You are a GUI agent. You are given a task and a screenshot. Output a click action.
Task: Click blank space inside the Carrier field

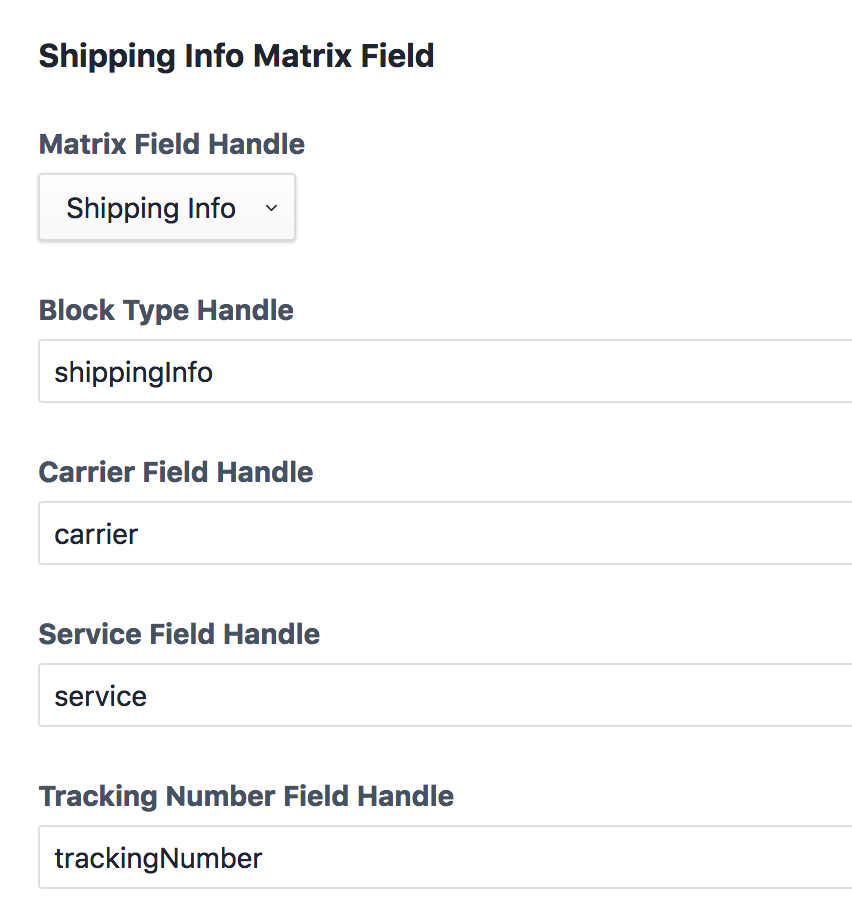pyautogui.click(x=600, y=534)
